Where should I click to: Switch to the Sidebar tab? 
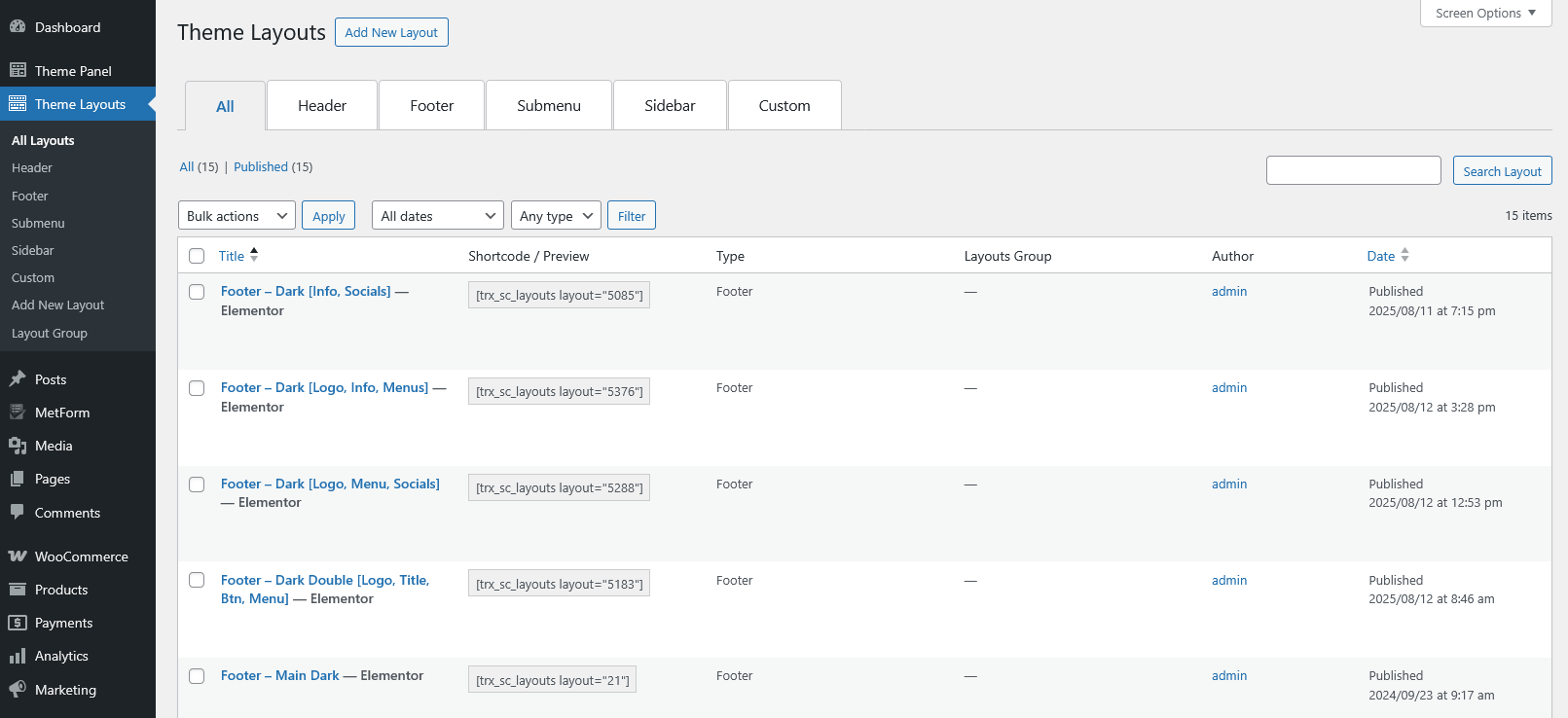[x=670, y=106]
